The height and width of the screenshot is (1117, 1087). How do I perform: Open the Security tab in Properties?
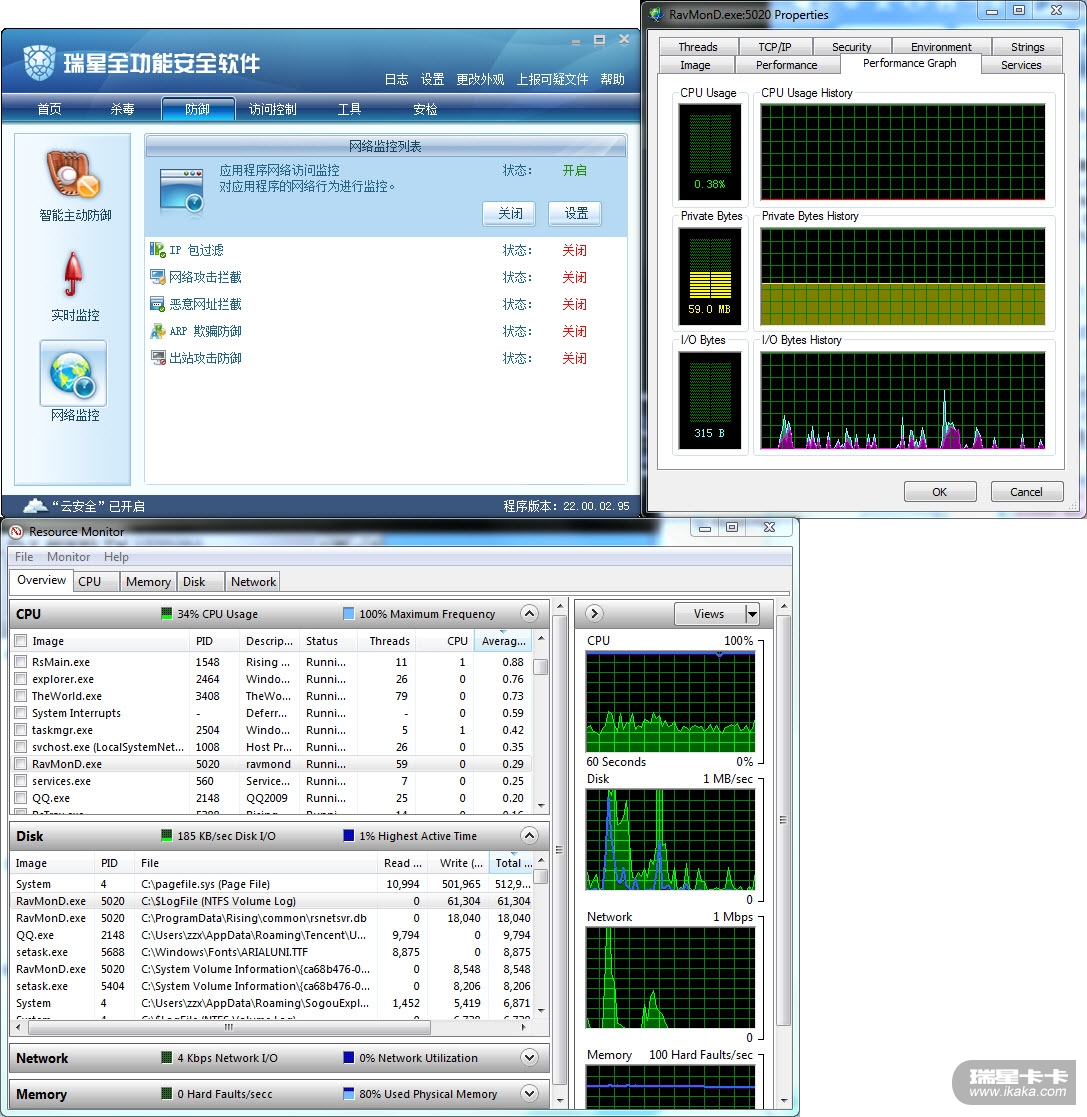[851, 46]
